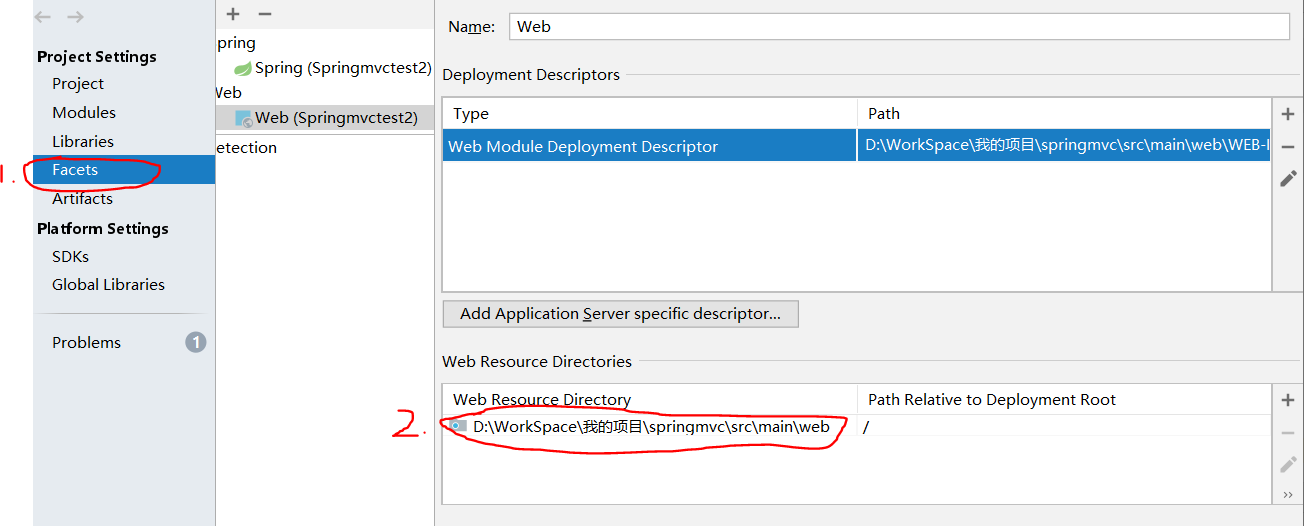Viewport: 1304px width, 526px height.
Task: Select the Web Module Deployment Descriptor row
Action: tap(650, 147)
